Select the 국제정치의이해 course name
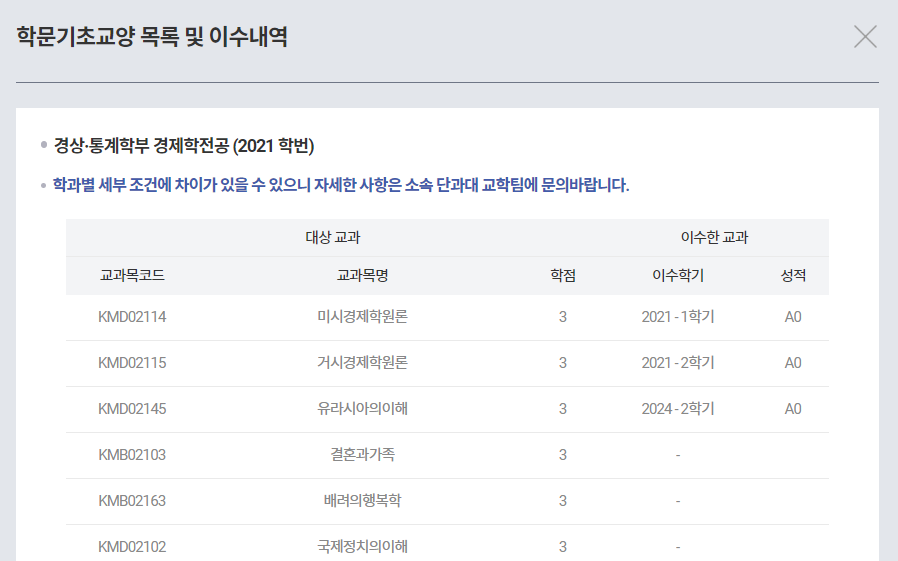Image resolution: width=898 pixels, height=561 pixels. click(x=362, y=546)
